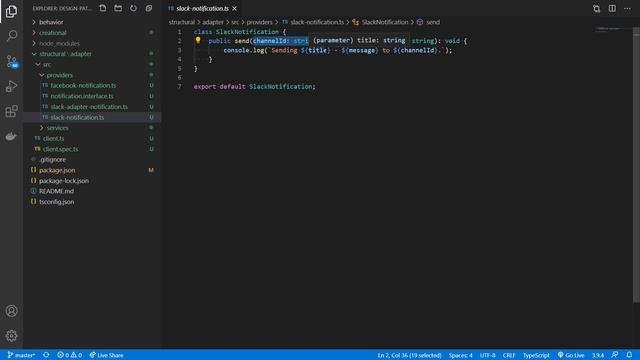Select slack-notification.ts in explorer
The image size is (640, 360).
tap(92, 117)
